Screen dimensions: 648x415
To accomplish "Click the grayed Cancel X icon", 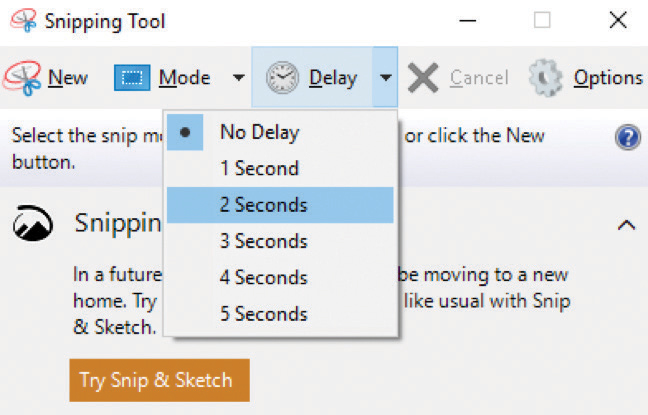I will point(423,78).
